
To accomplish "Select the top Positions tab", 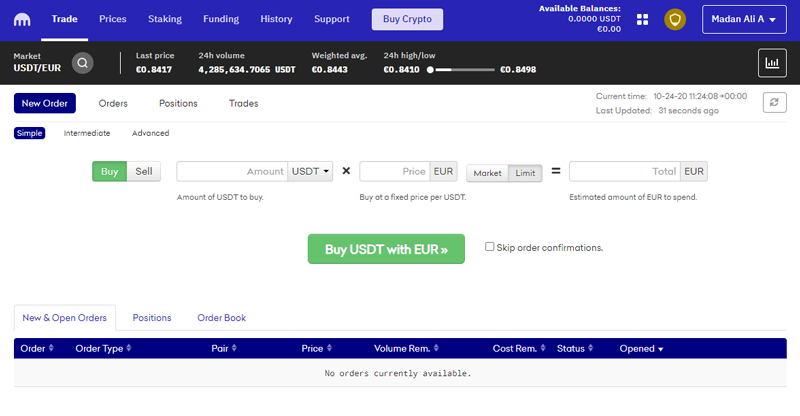I will pyautogui.click(x=178, y=104).
